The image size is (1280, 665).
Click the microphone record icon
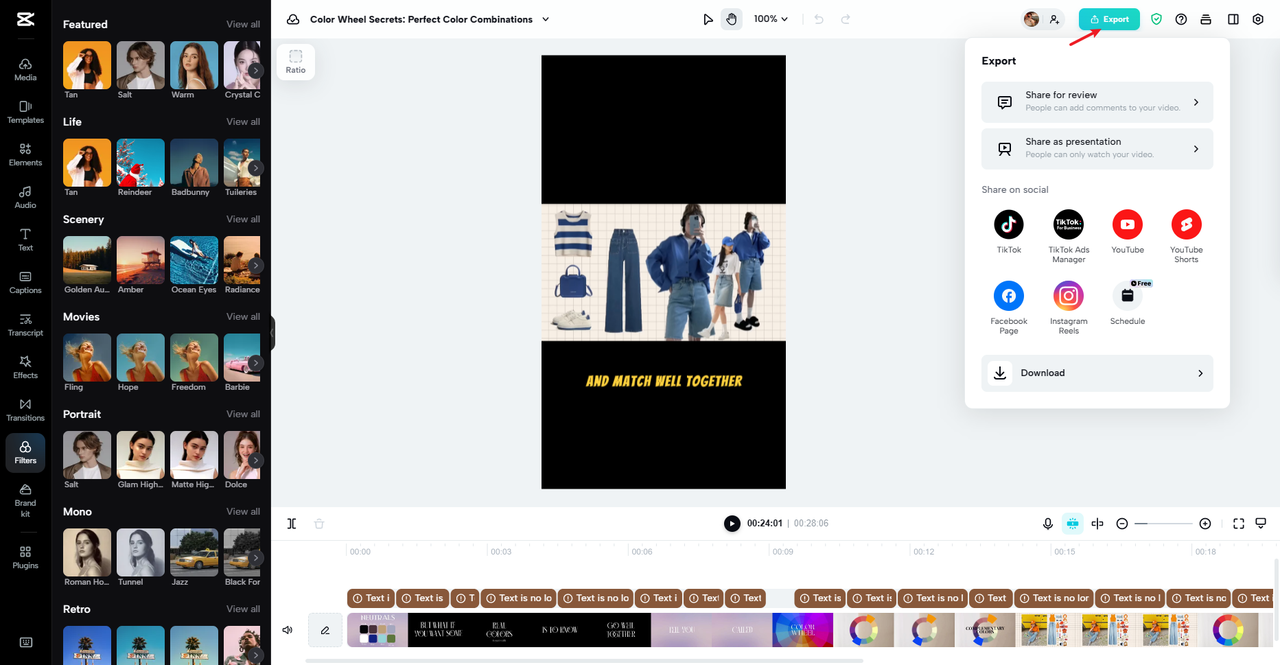point(1048,523)
